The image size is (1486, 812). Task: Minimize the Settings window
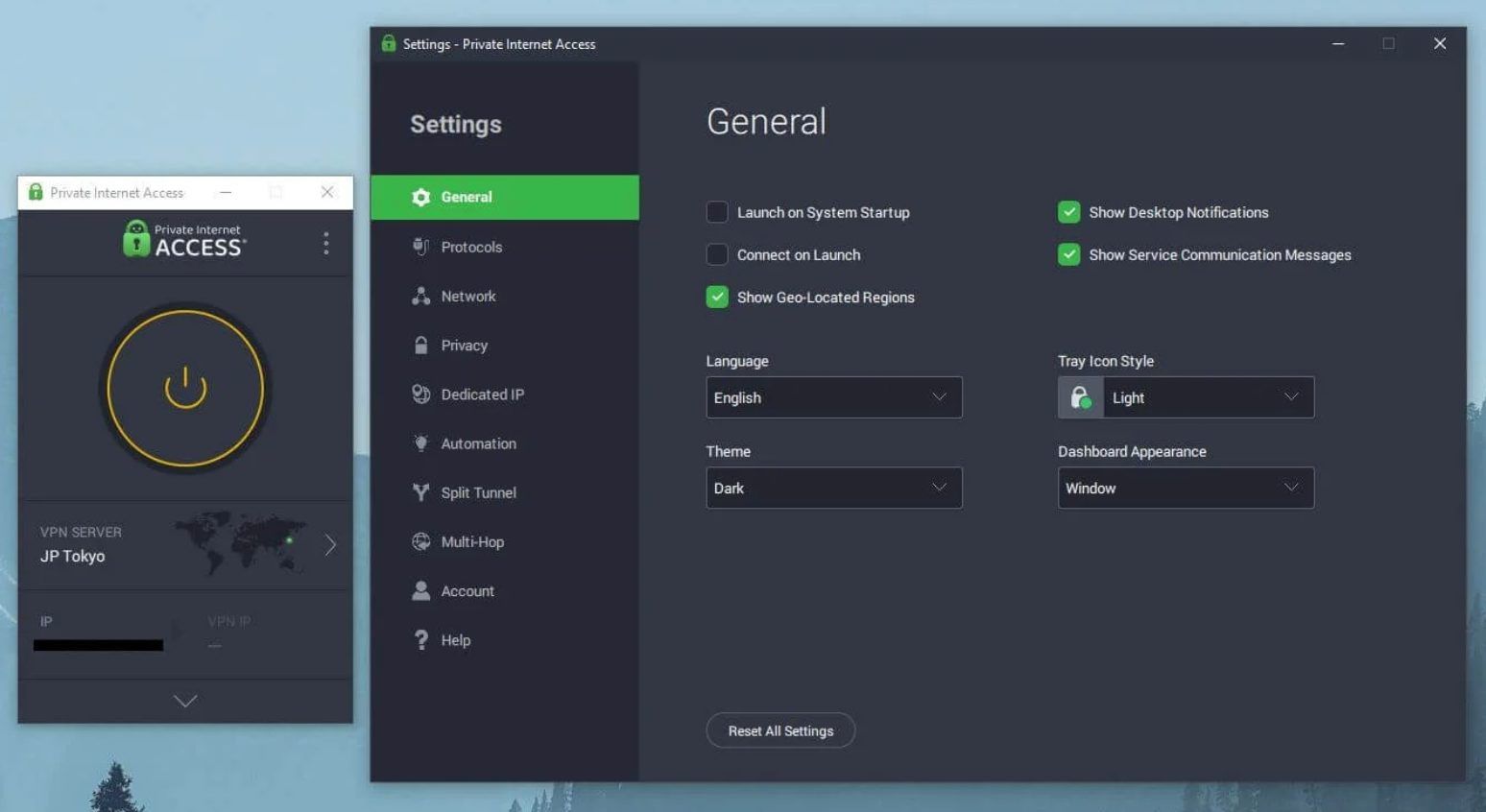(1338, 43)
